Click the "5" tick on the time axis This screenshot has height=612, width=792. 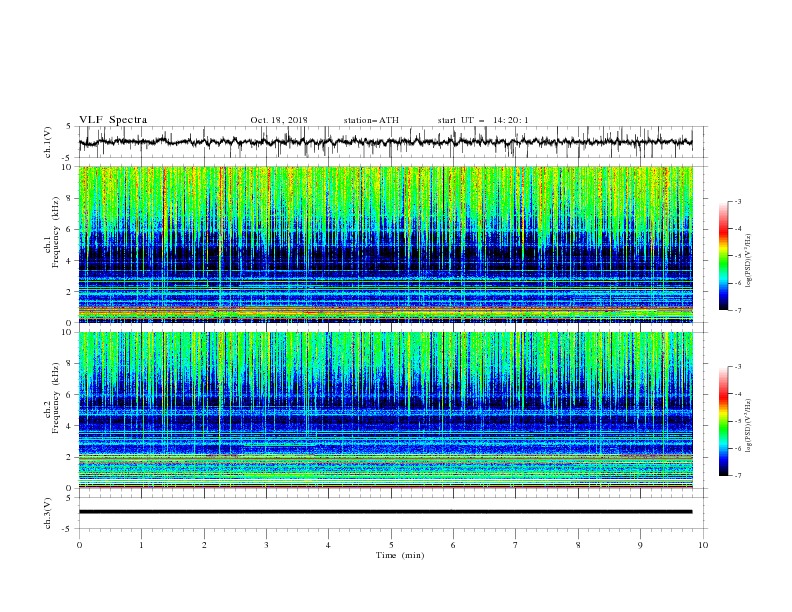pyautogui.click(x=391, y=545)
